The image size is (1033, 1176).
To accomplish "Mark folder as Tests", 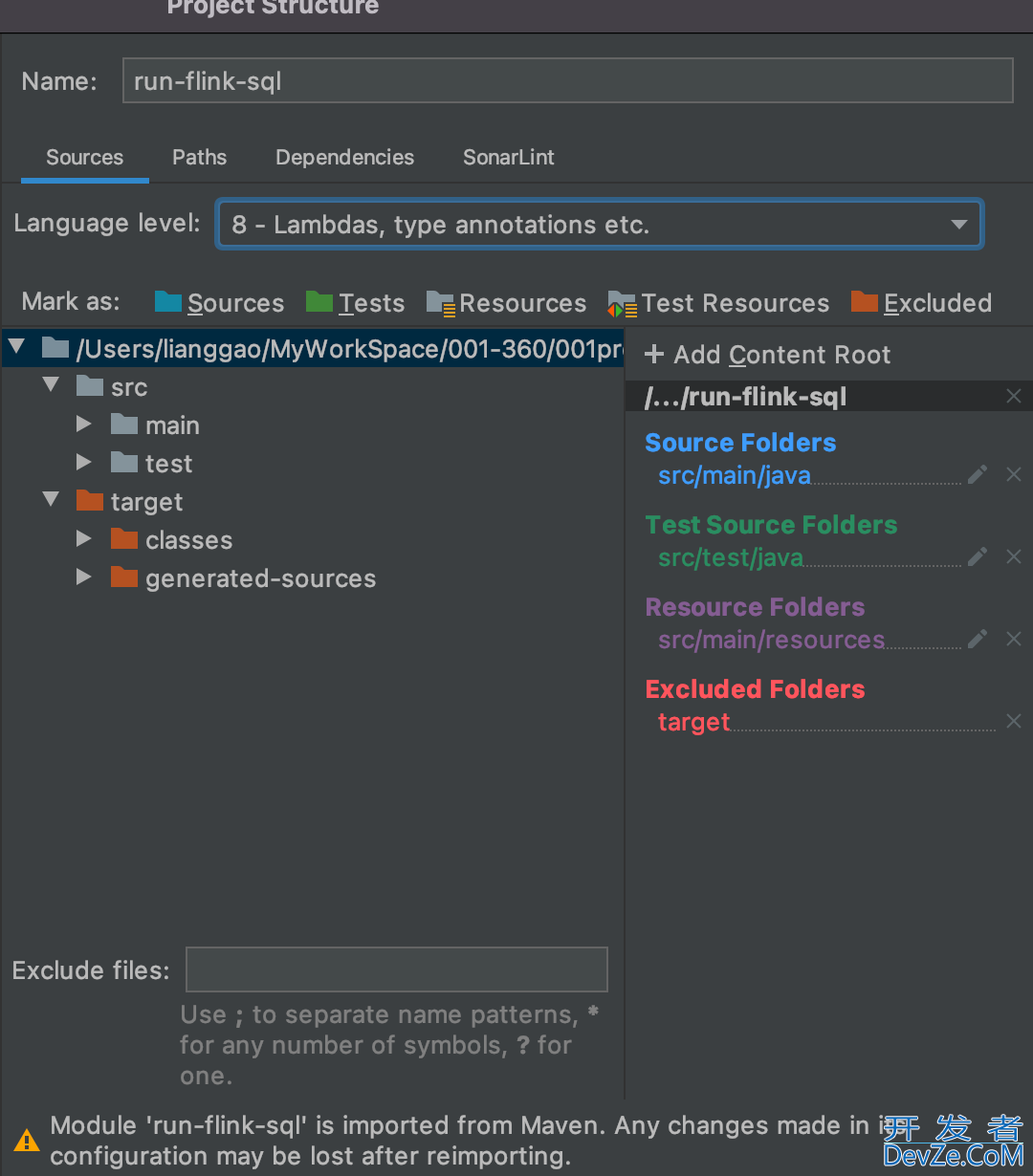I will [355, 303].
